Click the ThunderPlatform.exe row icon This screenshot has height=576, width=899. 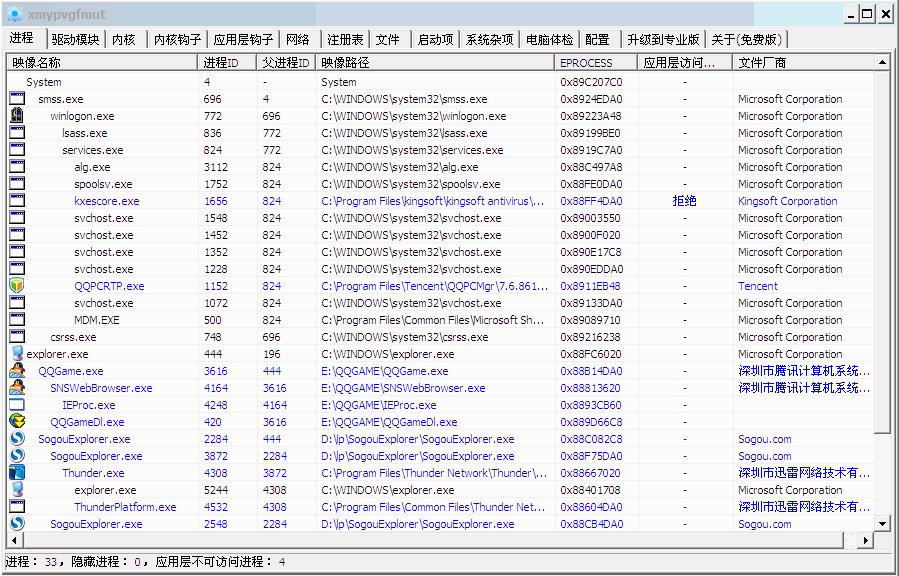17,506
